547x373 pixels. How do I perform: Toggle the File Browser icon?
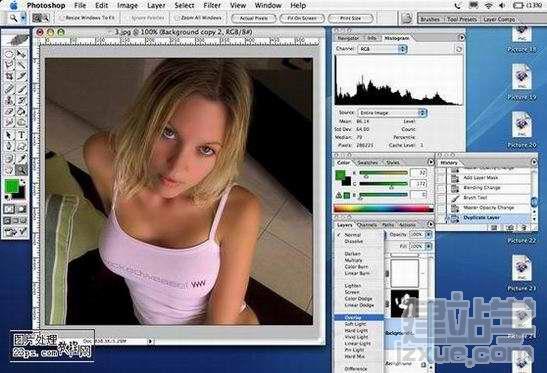click(406, 18)
